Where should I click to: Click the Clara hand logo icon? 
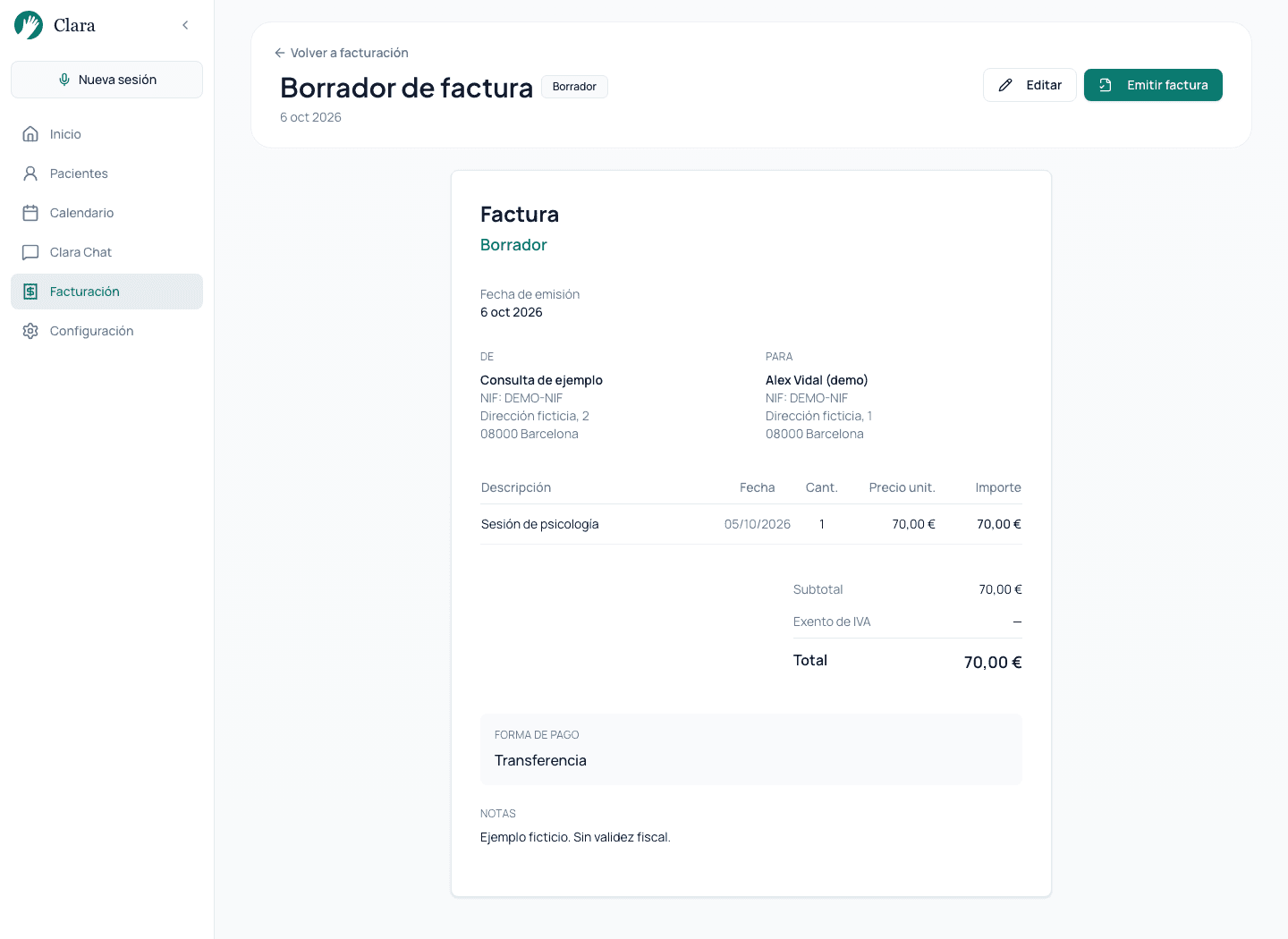[29, 25]
